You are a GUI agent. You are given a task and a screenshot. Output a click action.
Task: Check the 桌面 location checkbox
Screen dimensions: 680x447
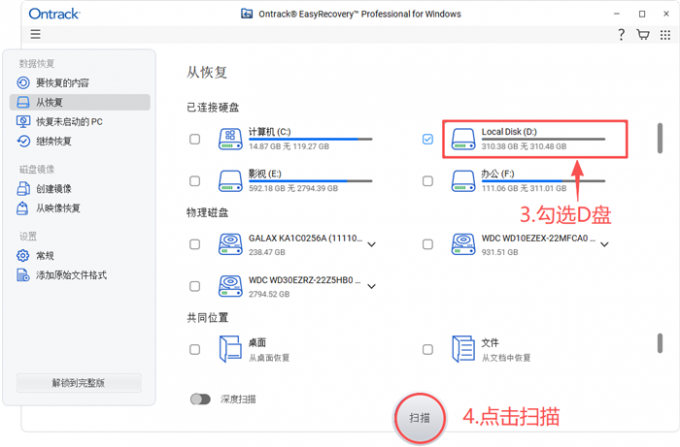pyautogui.click(x=195, y=349)
